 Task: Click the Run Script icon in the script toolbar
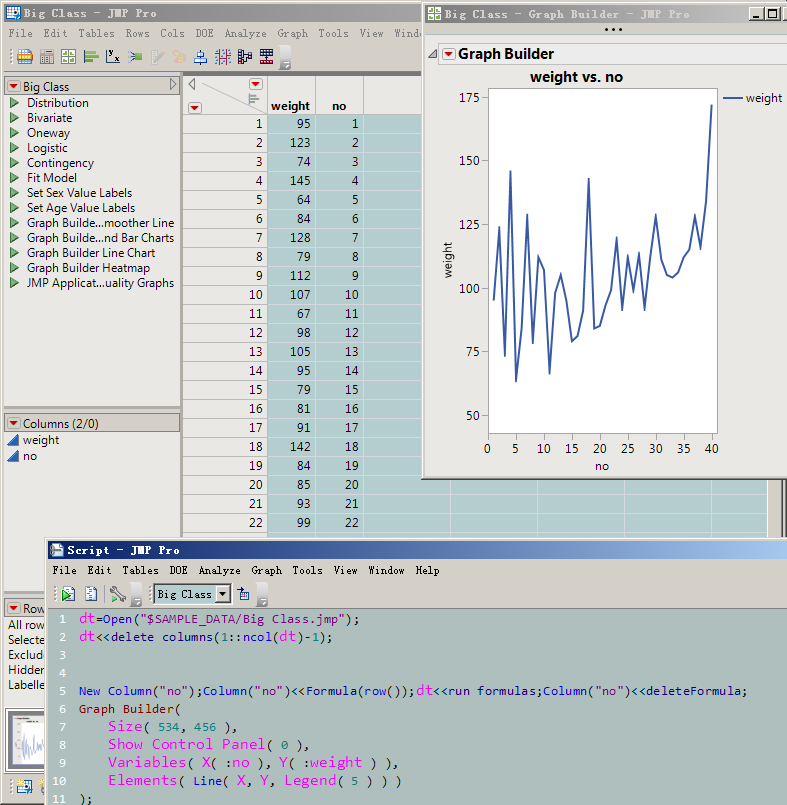click(x=68, y=594)
